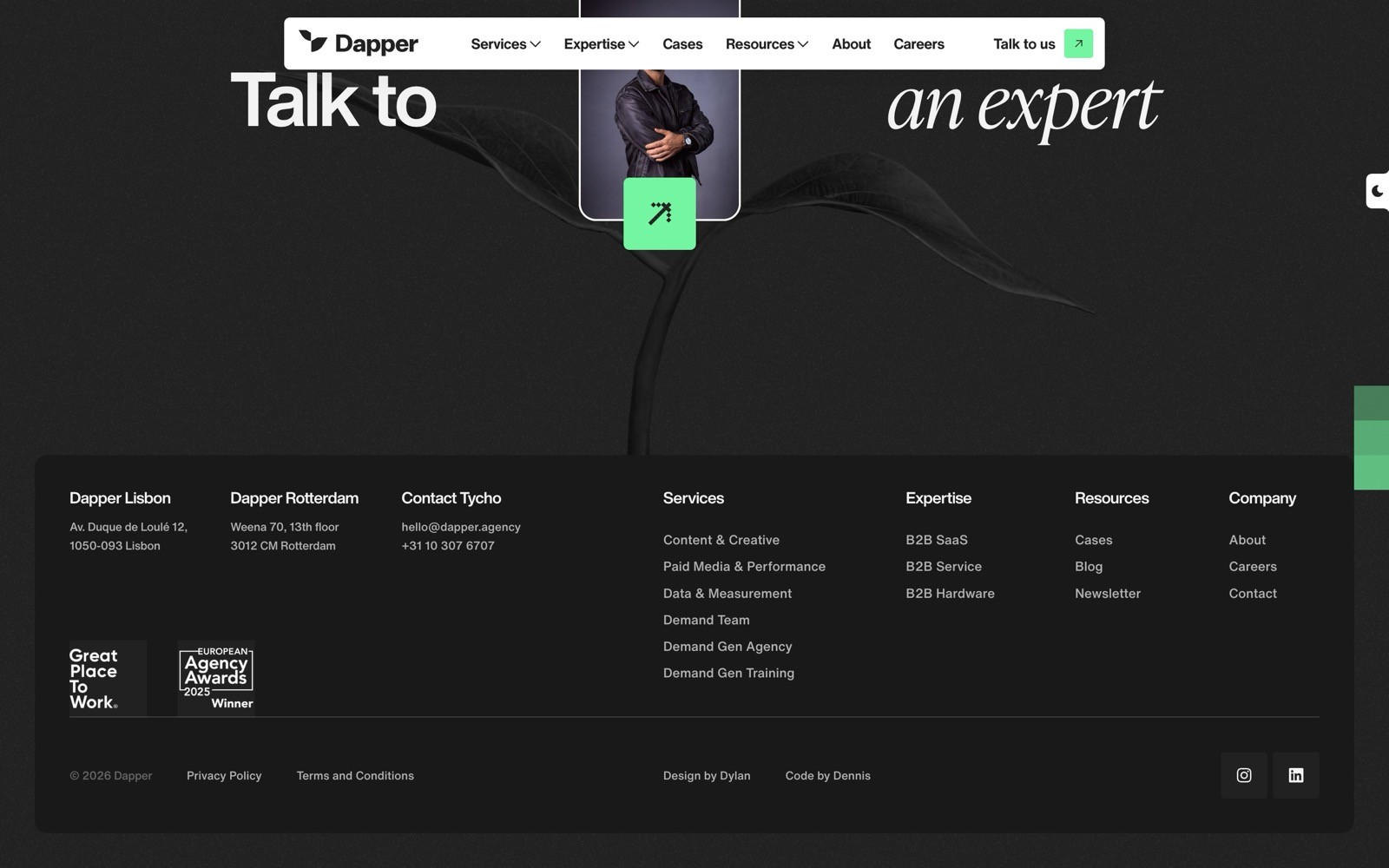Select About in the navigation bar
Image resolution: width=1389 pixels, height=868 pixels.
pos(851,43)
